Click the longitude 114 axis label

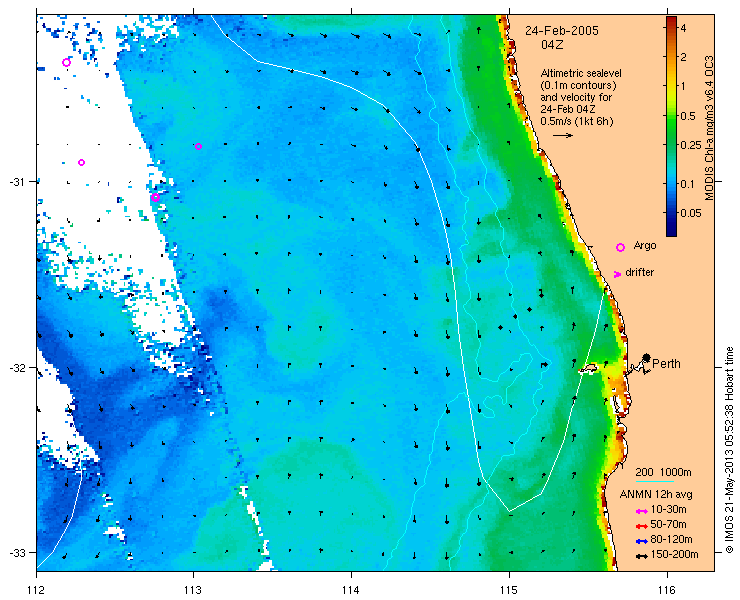(x=351, y=590)
